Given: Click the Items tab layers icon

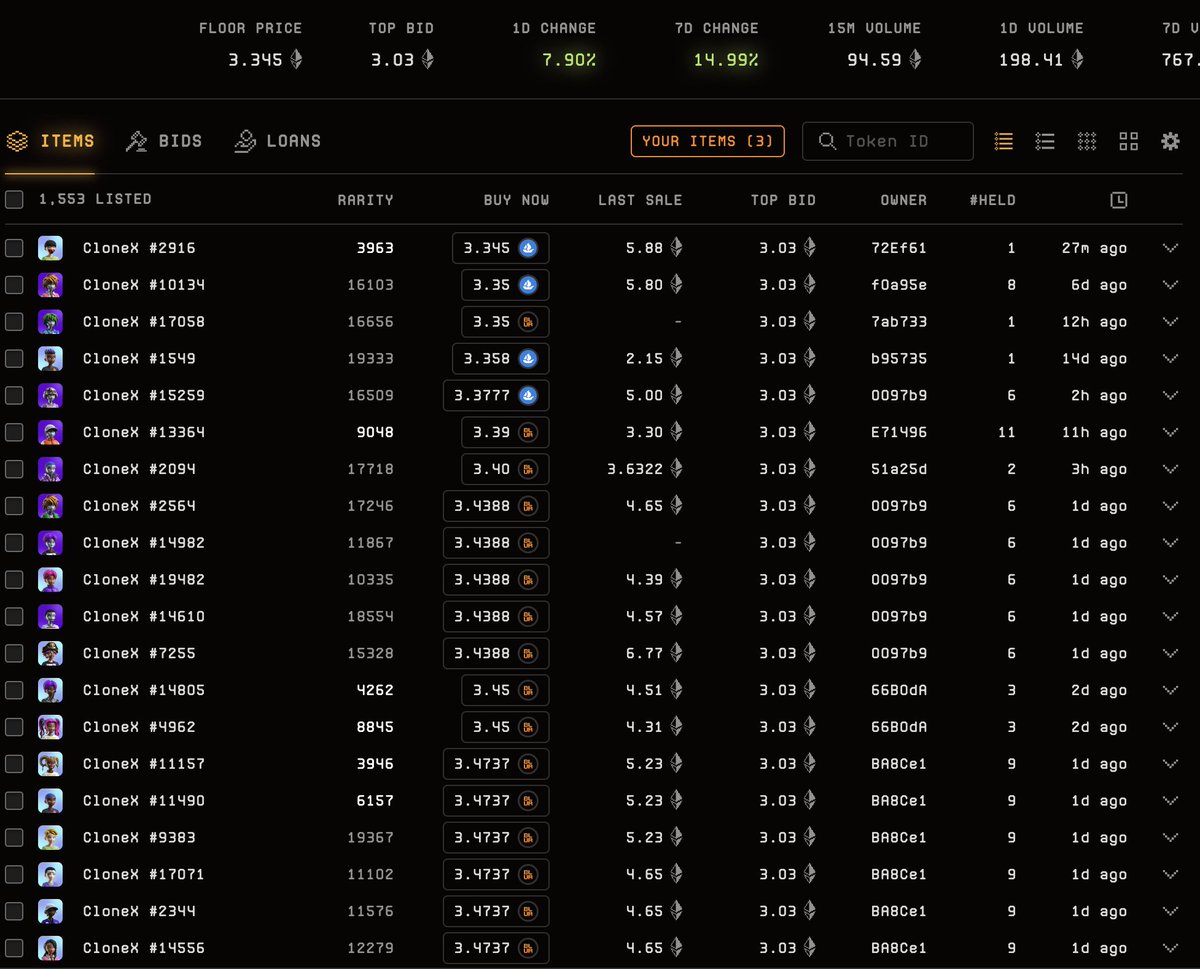Looking at the screenshot, I should click(x=17, y=141).
